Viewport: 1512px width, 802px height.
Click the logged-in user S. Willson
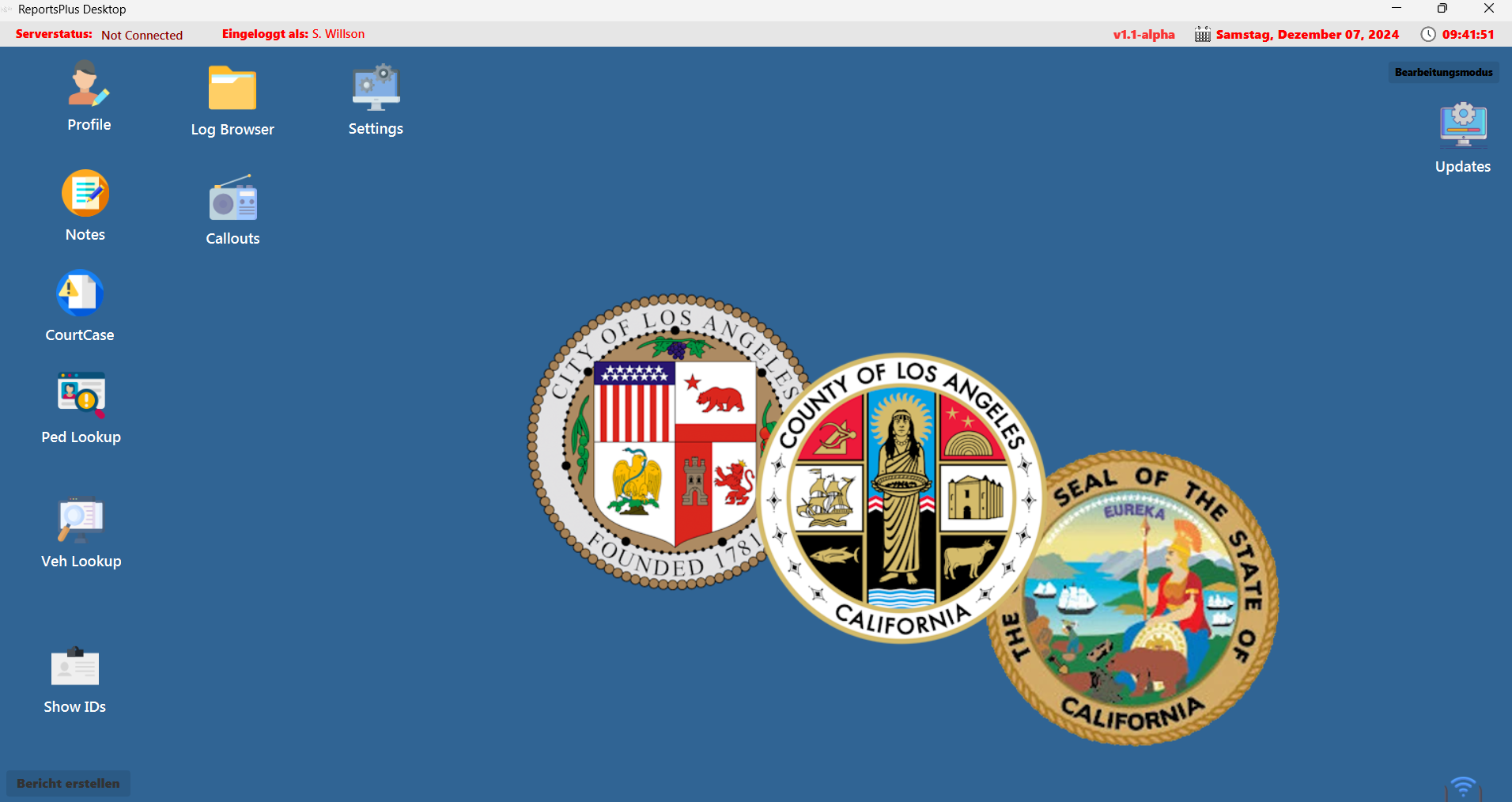click(338, 34)
